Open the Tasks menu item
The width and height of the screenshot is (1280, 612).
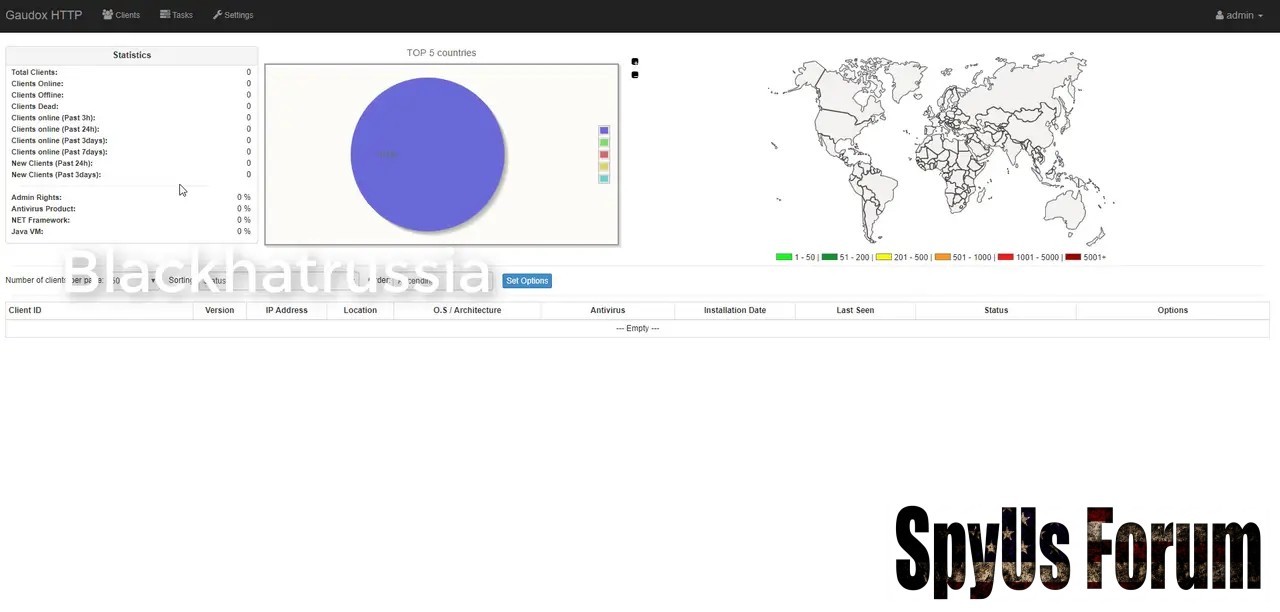[176, 15]
